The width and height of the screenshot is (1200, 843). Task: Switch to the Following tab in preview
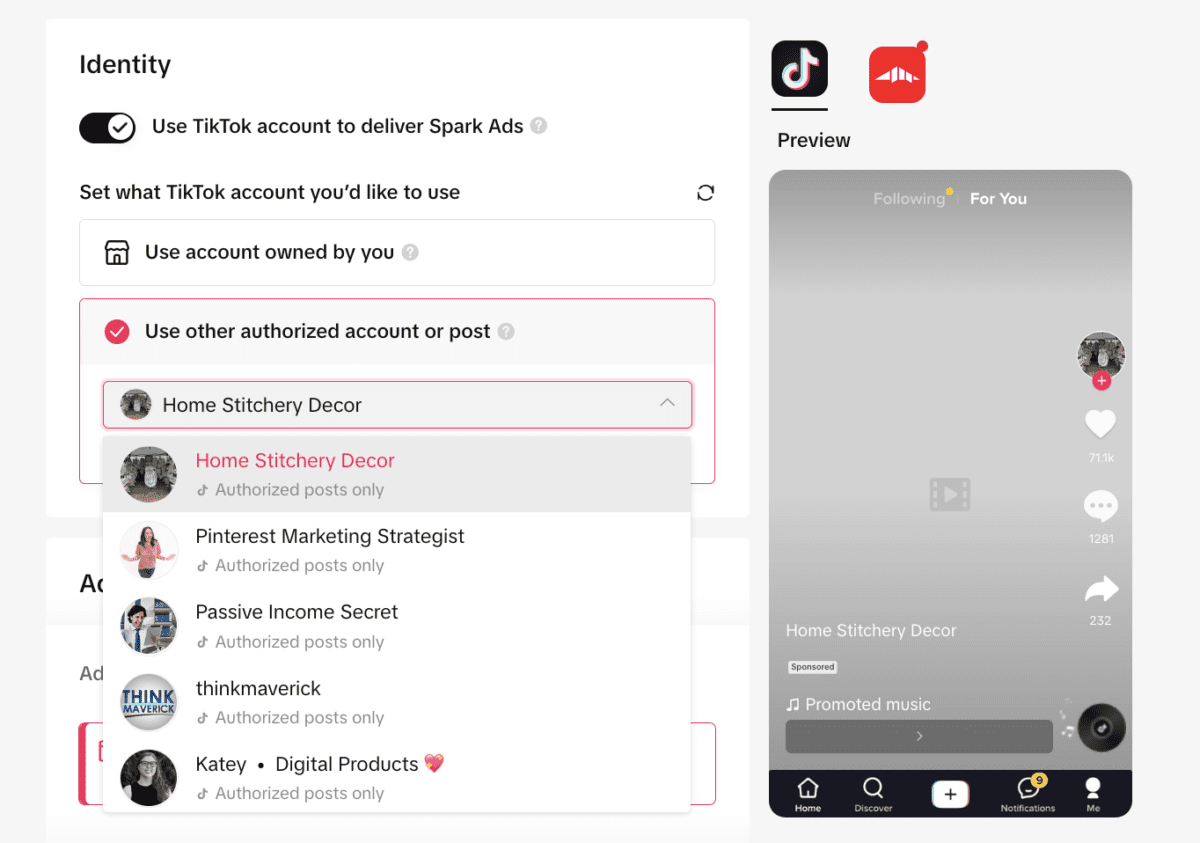click(908, 198)
